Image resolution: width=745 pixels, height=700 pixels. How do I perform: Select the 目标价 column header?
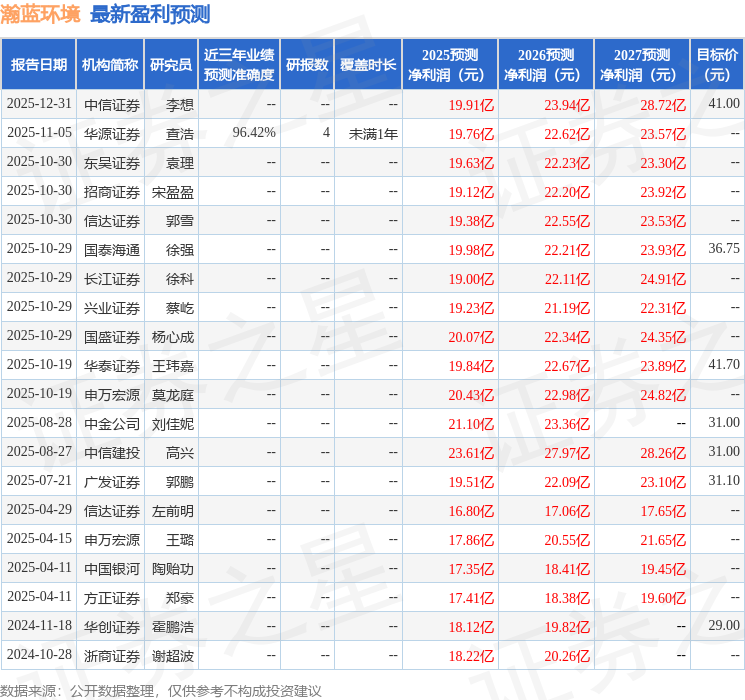[716, 65]
